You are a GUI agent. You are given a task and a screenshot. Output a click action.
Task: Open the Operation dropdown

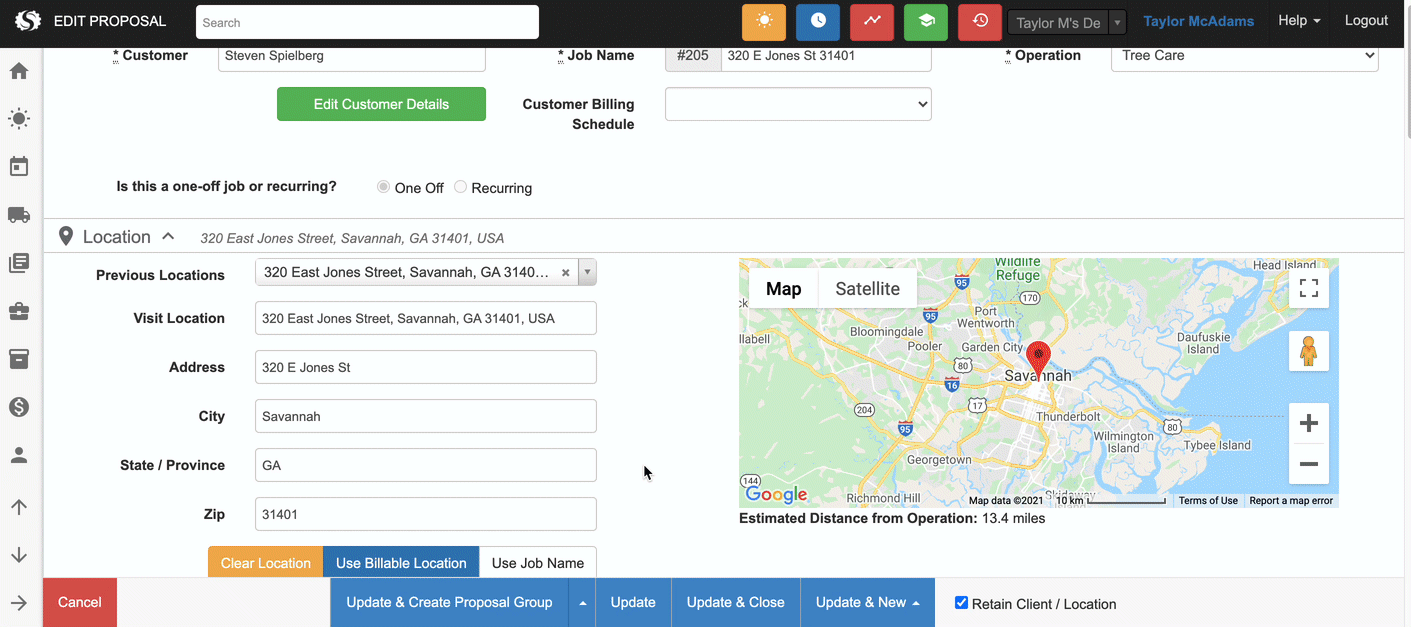[x=1244, y=56]
